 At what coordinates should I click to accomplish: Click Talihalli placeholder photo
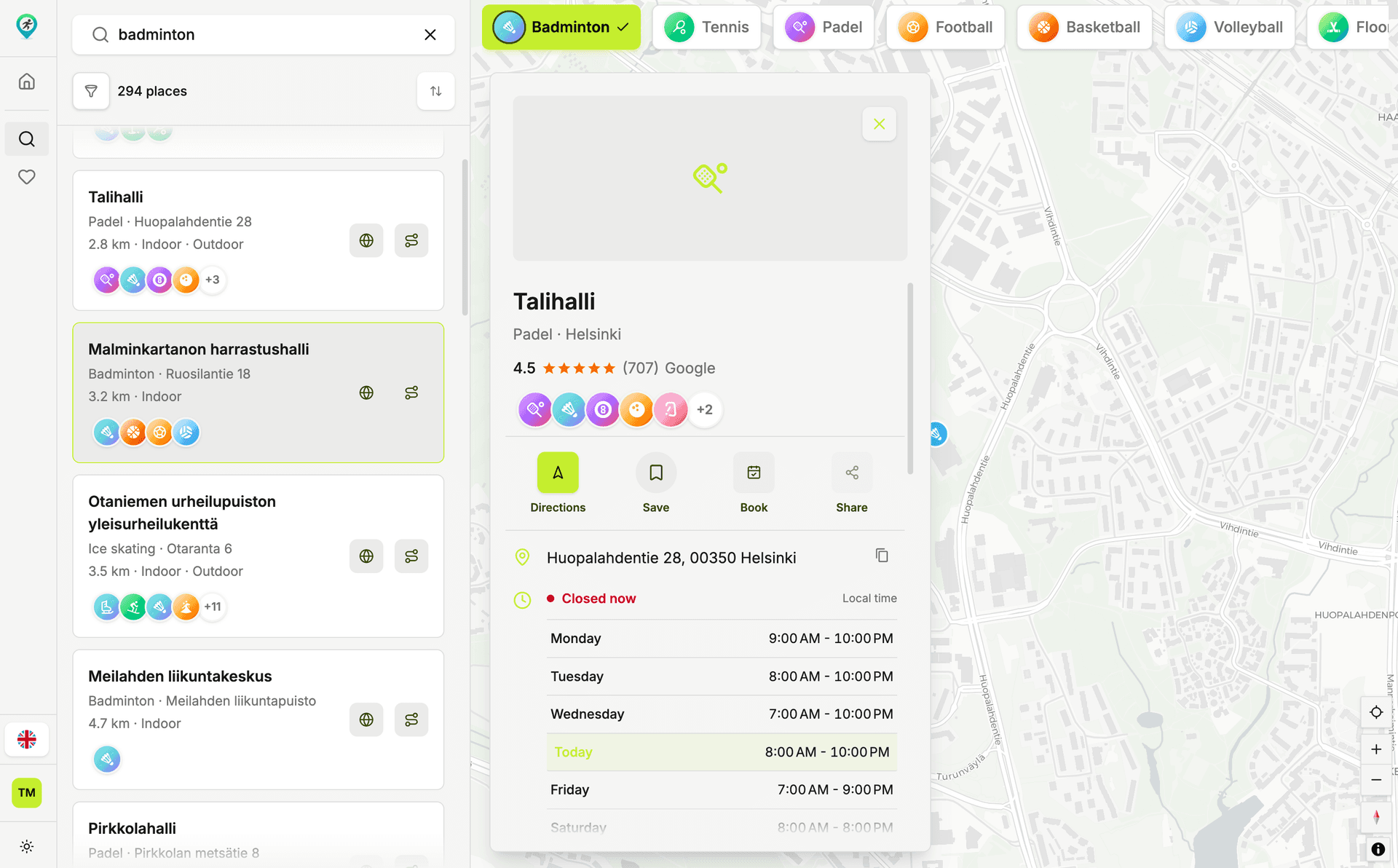click(x=710, y=178)
